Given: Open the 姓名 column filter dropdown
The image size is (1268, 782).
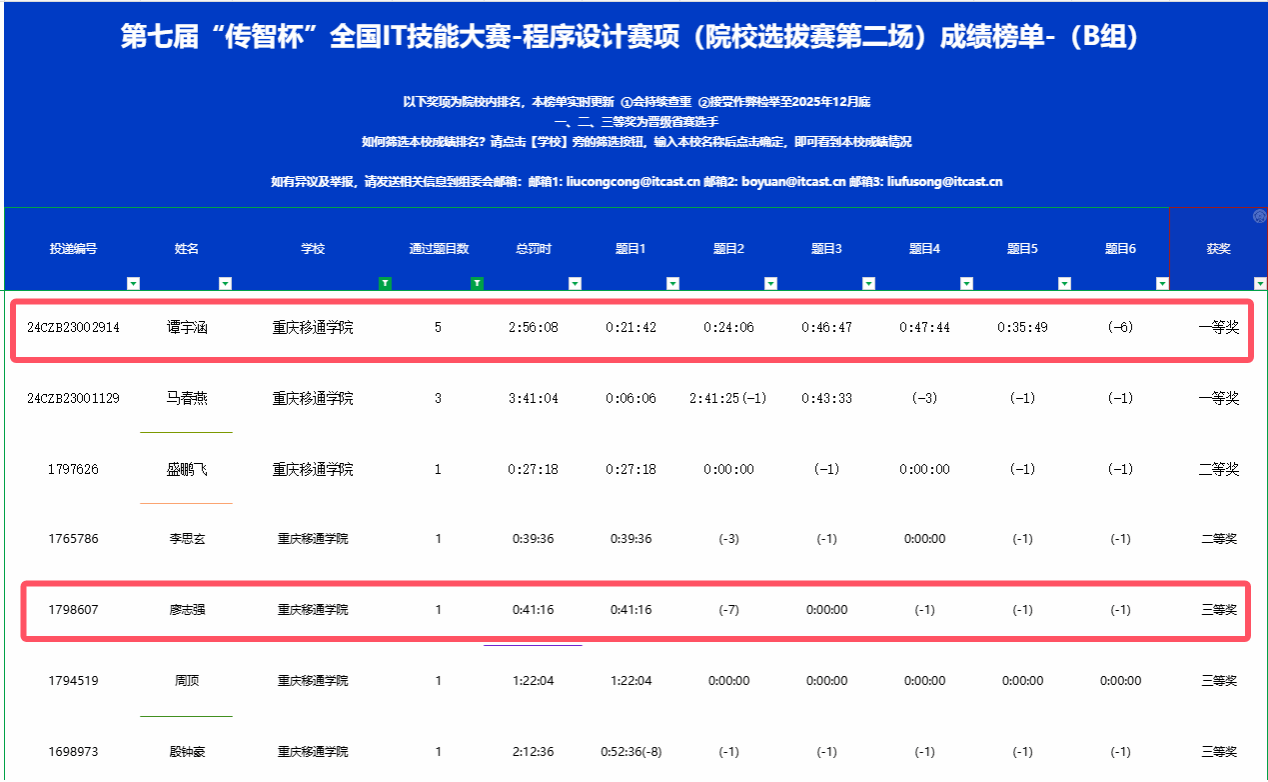Looking at the screenshot, I should coord(225,284).
